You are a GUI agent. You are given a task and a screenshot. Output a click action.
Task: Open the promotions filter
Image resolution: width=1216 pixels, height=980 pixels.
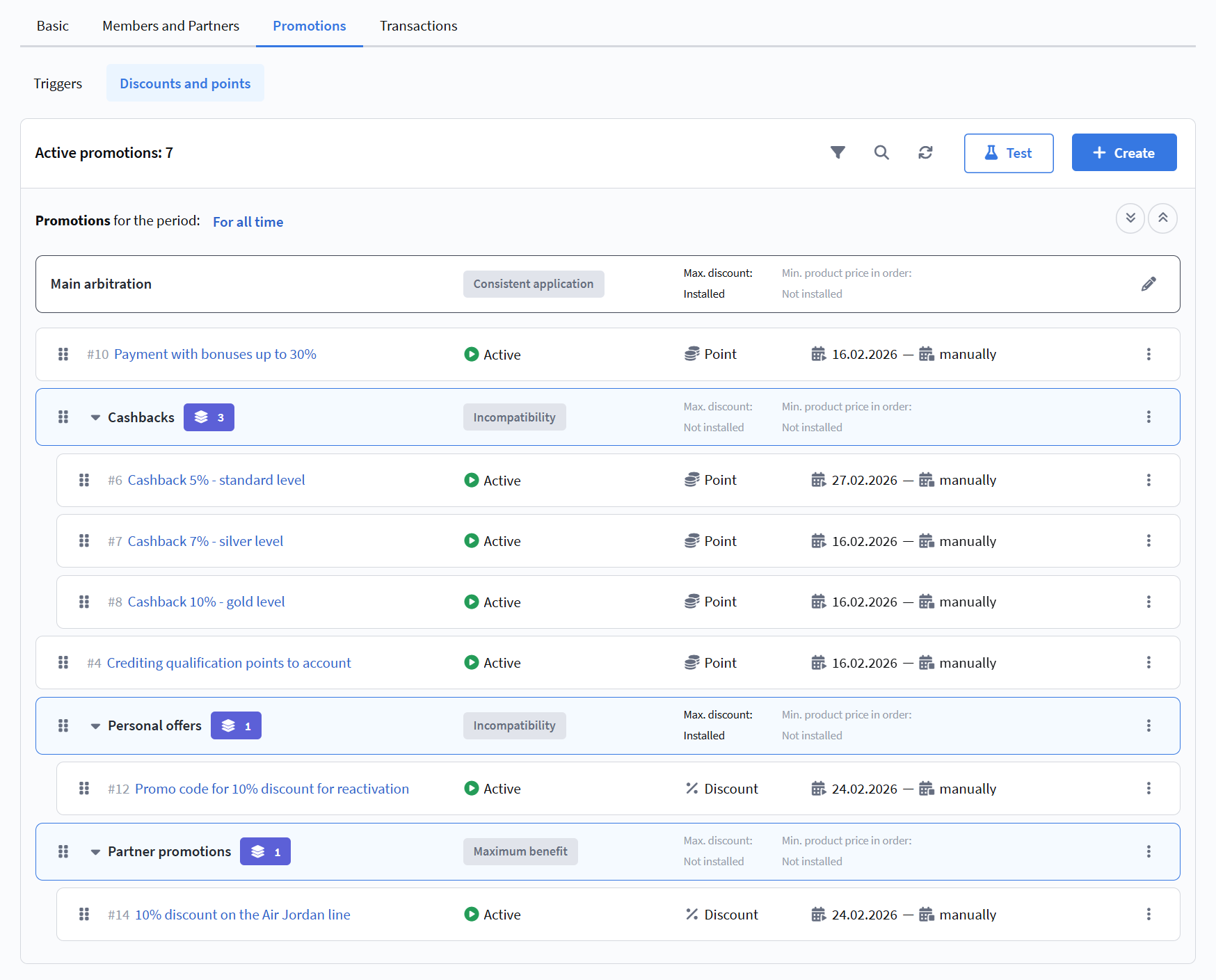(x=838, y=152)
